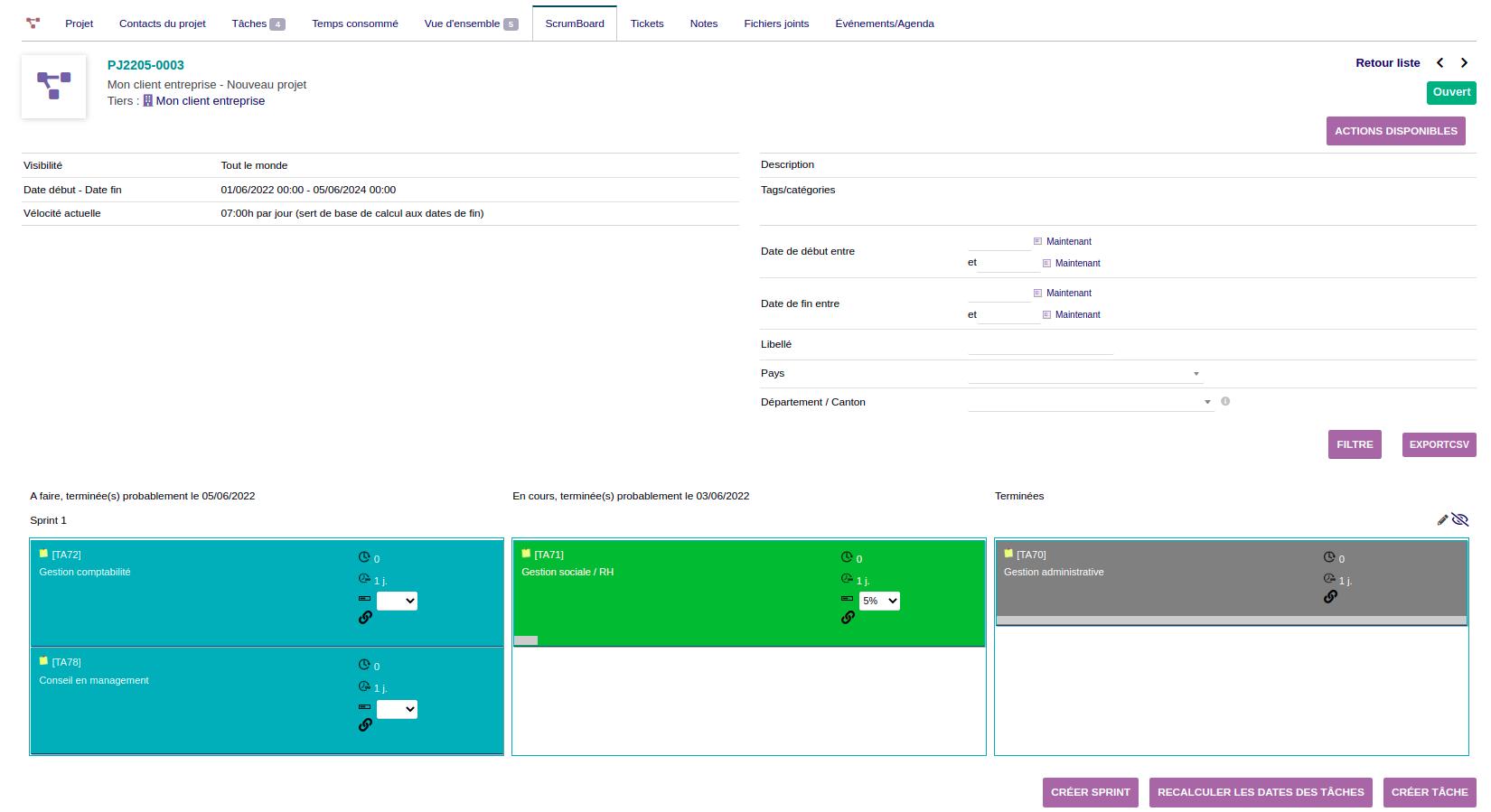This screenshot has width=1491, height=812.
Task: Click the progress bar on Gestion sociale / RH
Action: (526, 640)
